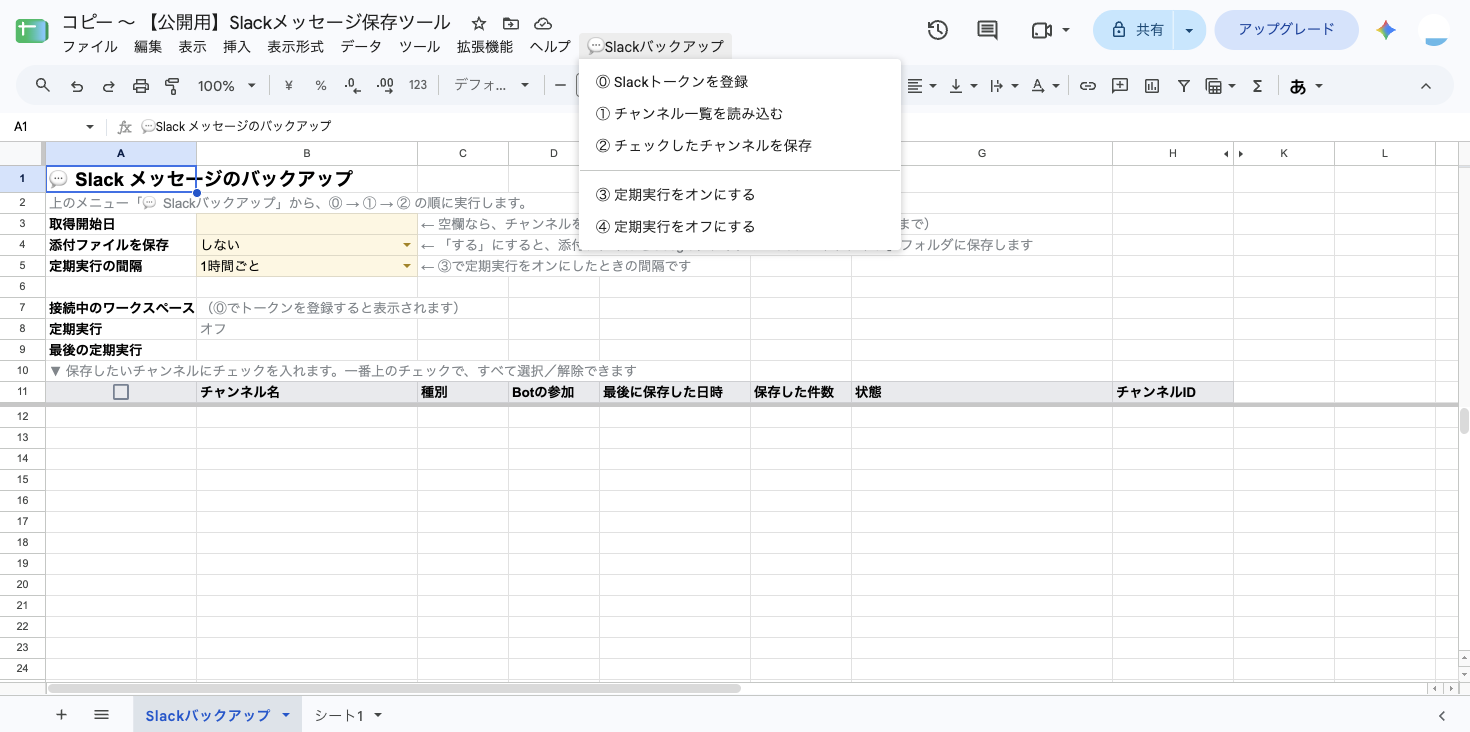Open シート1 tab menu arrow

378,715
